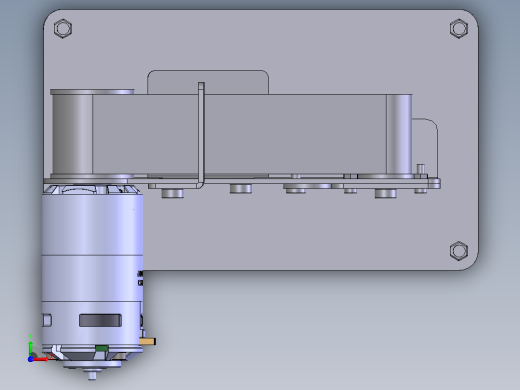Select the large left roller cylinder
Screen dimensions: 520x390
click(72, 134)
